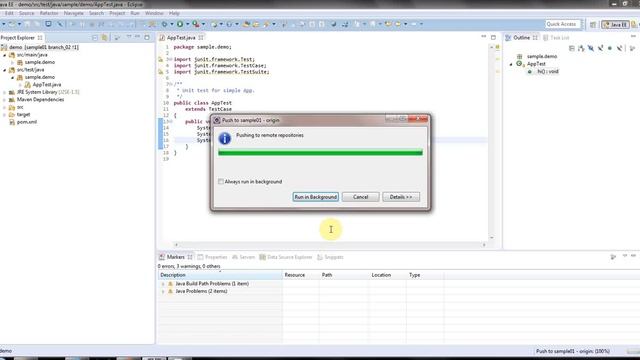640x360 pixels.
Task: Open the dropdown next to the green Run icon
Action: click(x=187, y=24)
